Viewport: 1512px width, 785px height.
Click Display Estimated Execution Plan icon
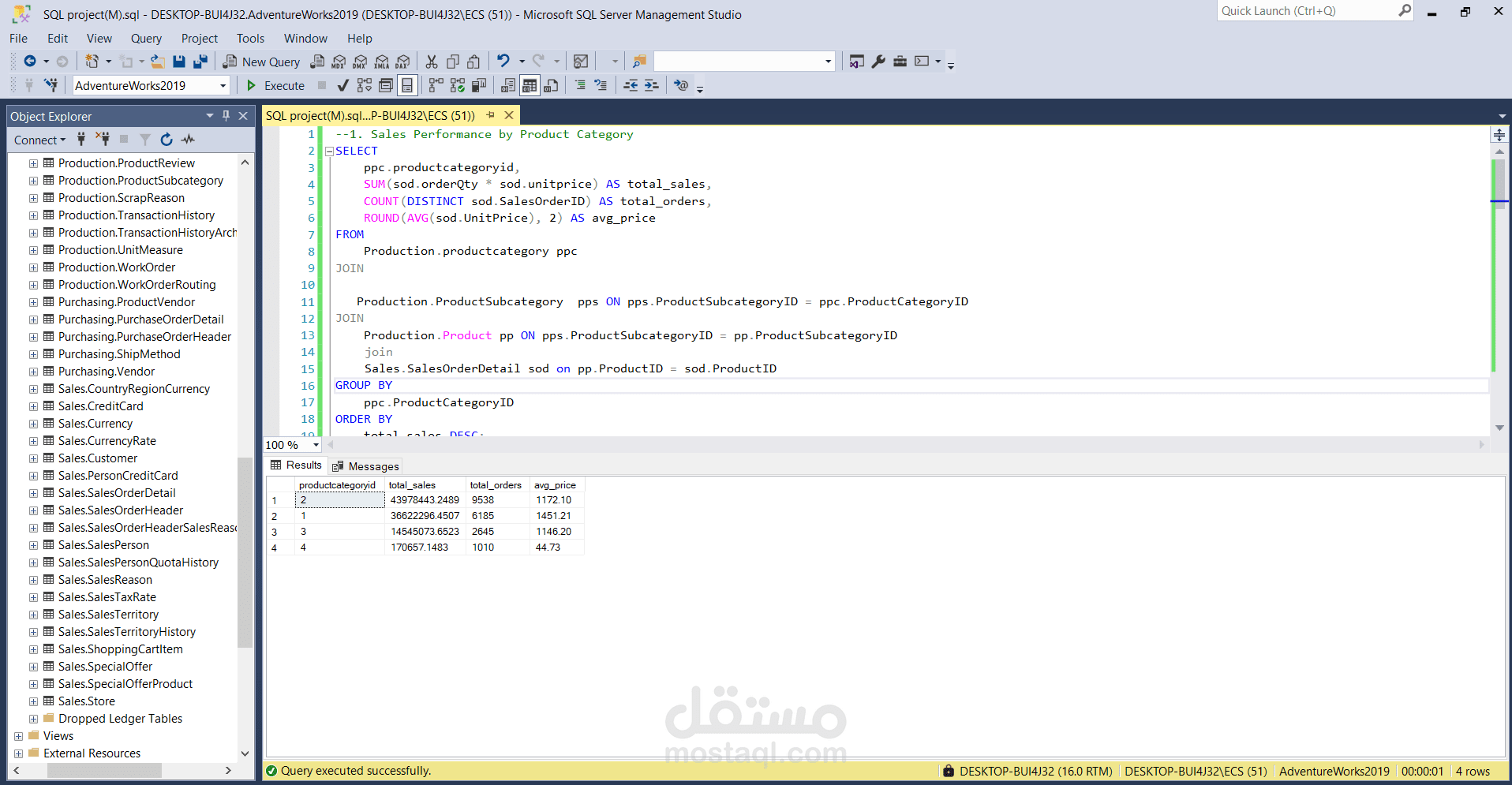(x=364, y=85)
